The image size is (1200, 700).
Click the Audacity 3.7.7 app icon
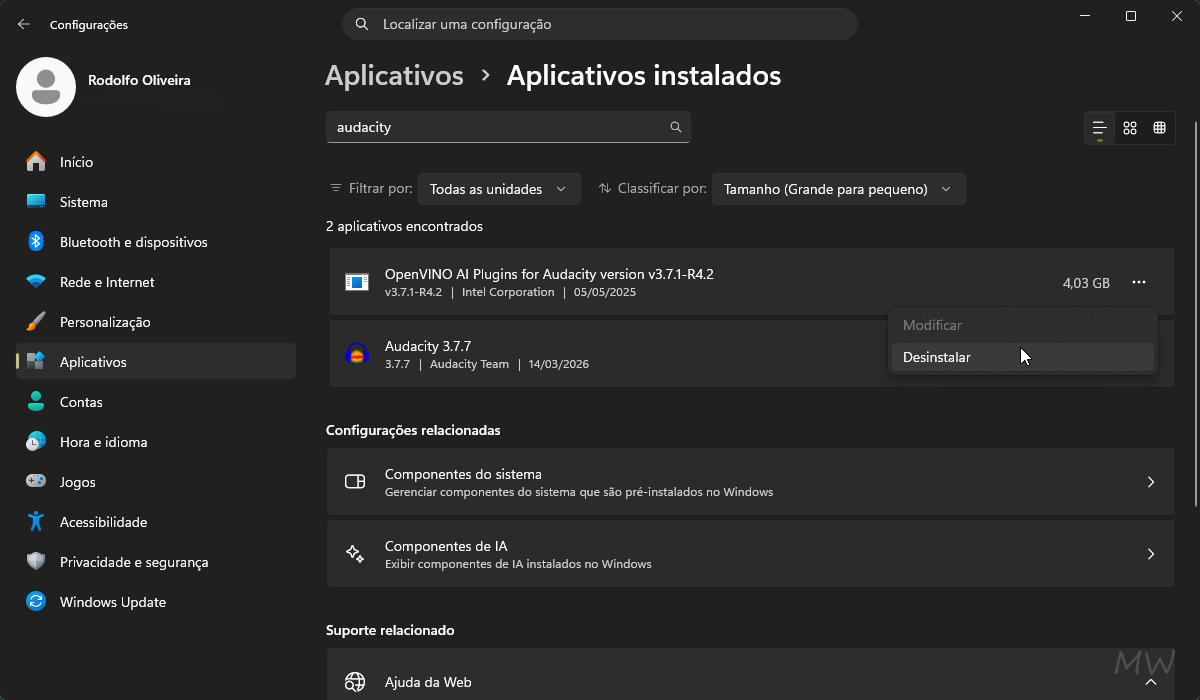click(359, 352)
